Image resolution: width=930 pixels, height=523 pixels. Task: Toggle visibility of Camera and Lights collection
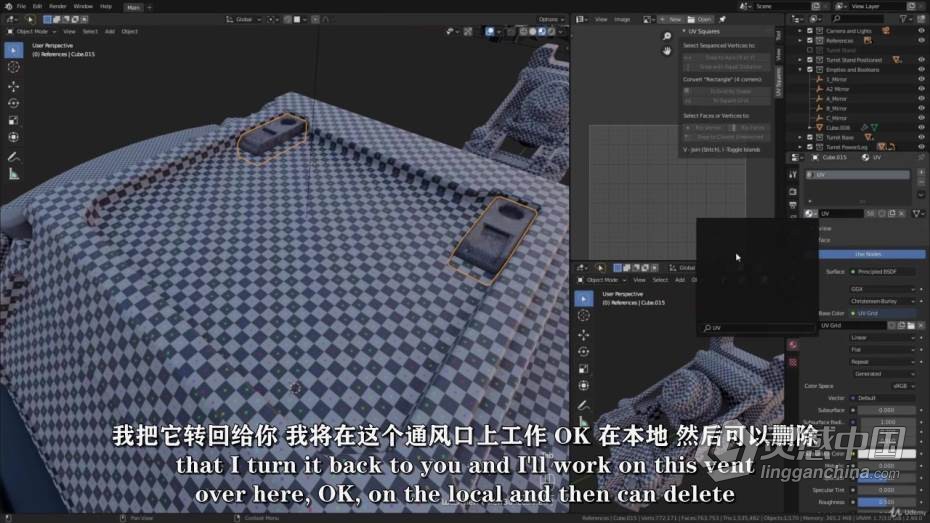pos(921,31)
